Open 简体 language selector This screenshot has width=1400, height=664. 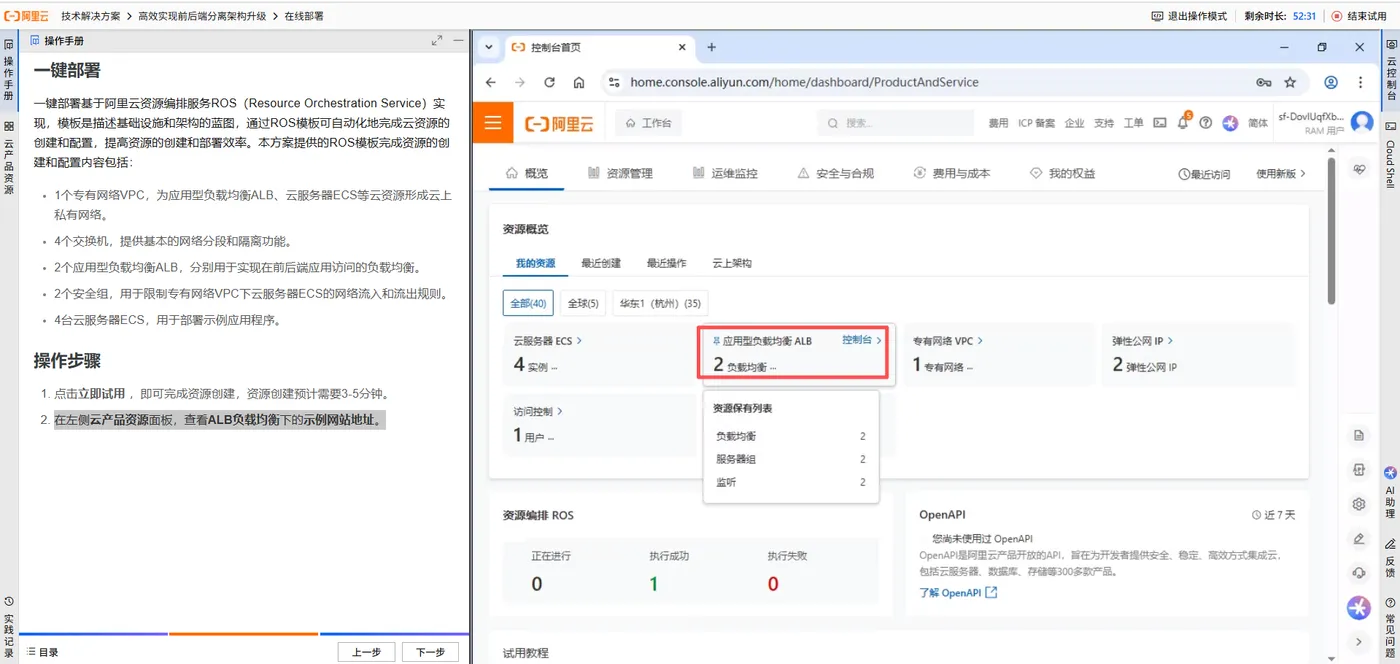click(x=1258, y=123)
